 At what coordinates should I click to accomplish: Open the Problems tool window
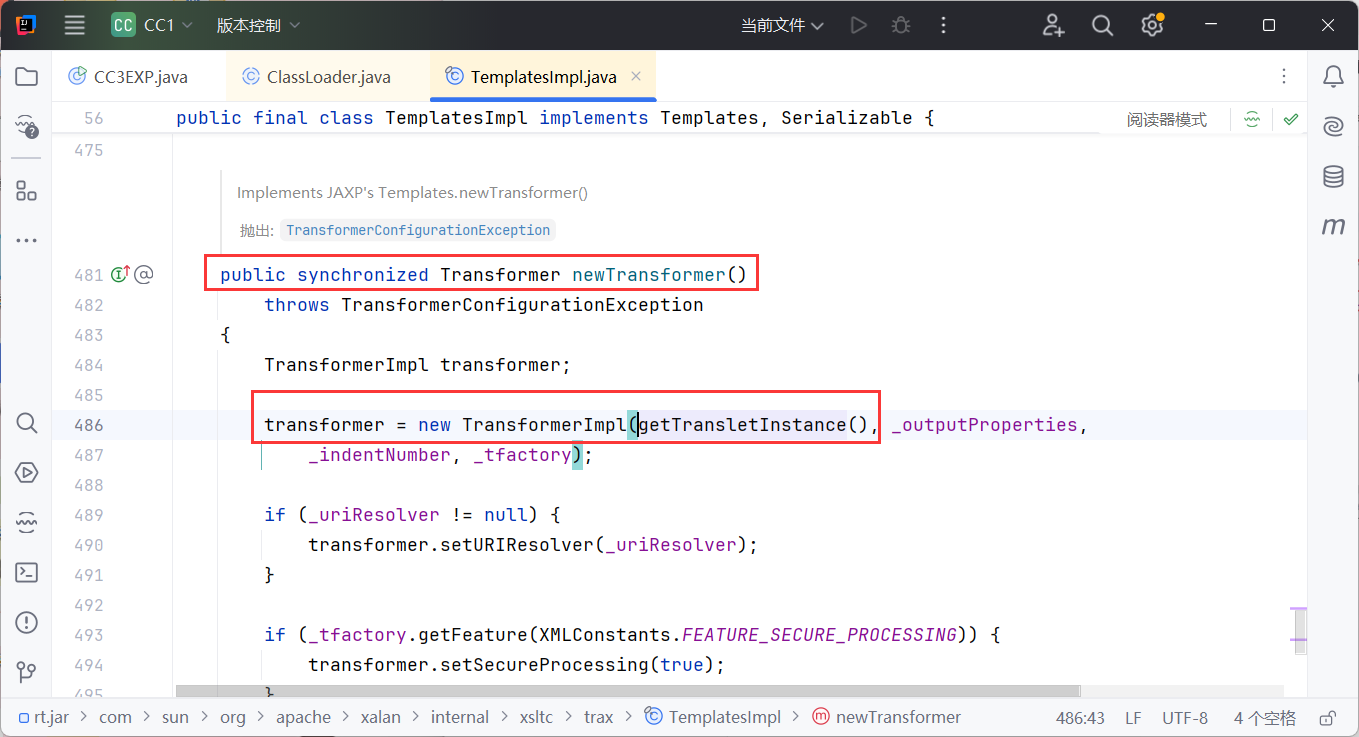point(27,622)
